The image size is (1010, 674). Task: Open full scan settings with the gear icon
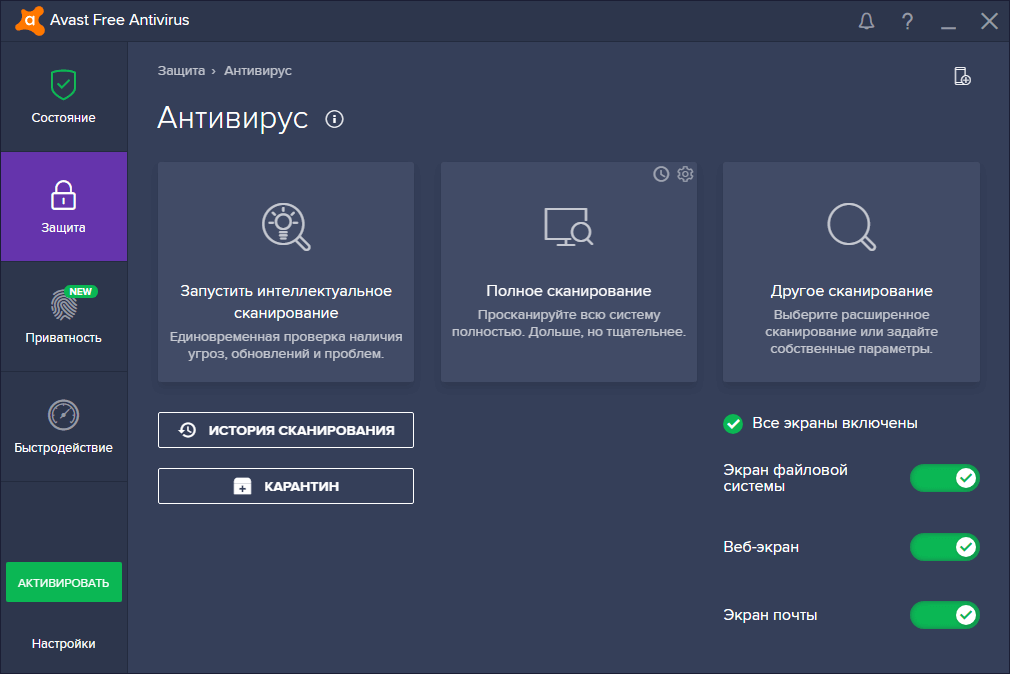coord(685,174)
